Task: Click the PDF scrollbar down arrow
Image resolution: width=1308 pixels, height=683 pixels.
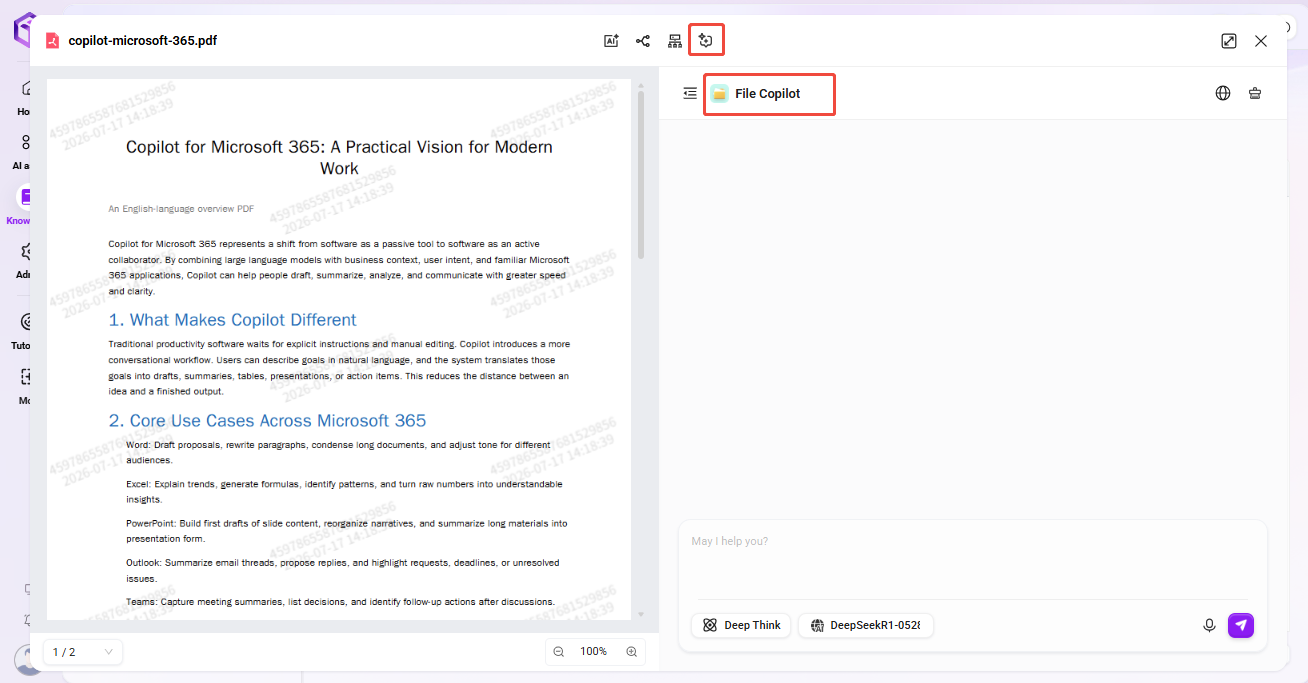Action: [641, 614]
